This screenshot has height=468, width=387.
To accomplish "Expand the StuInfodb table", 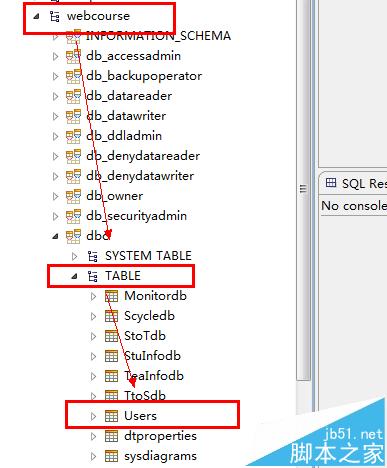I will point(94,356).
